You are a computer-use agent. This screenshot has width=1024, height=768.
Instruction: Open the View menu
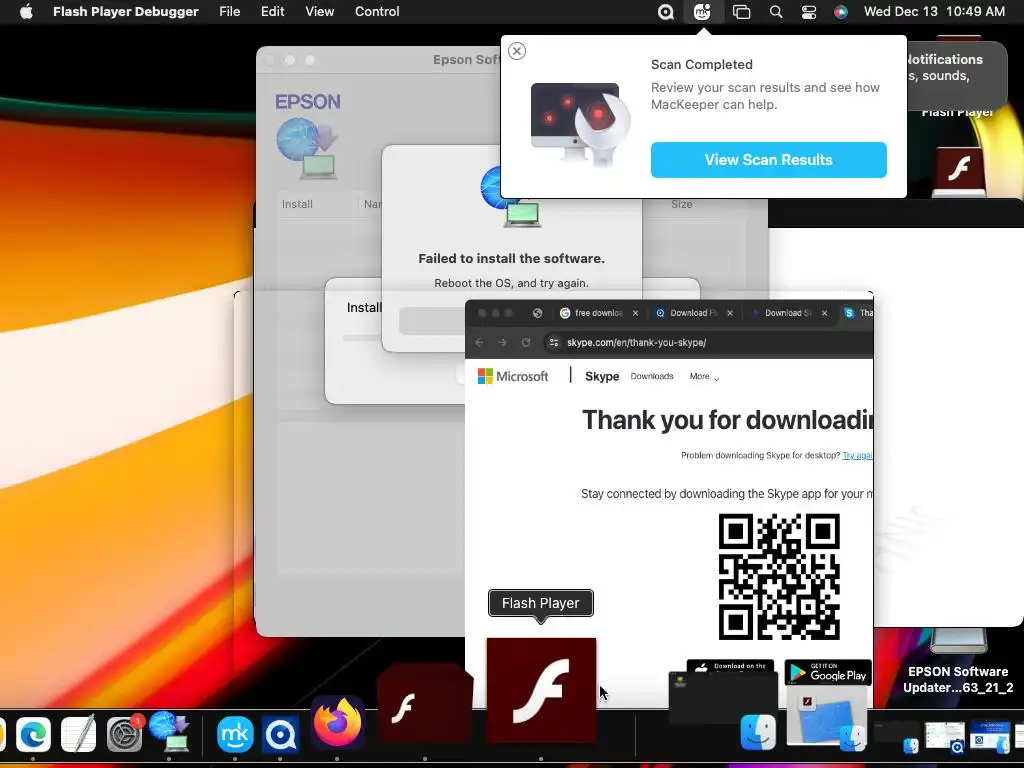(x=319, y=12)
